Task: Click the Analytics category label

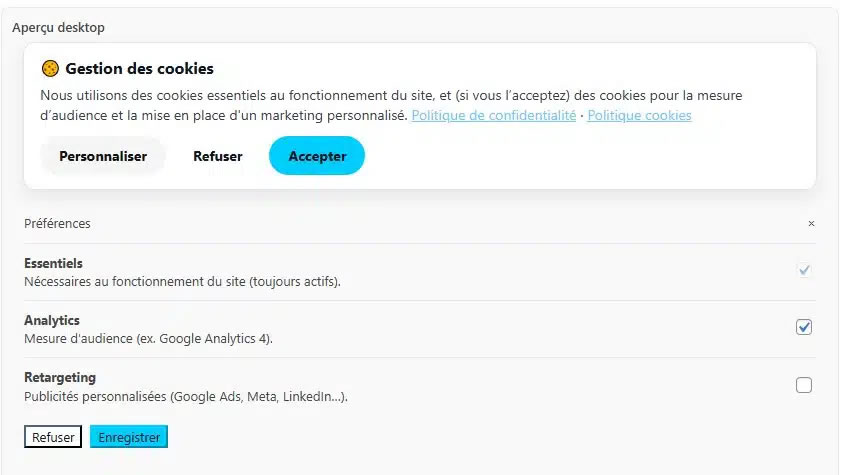Action: (x=52, y=321)
